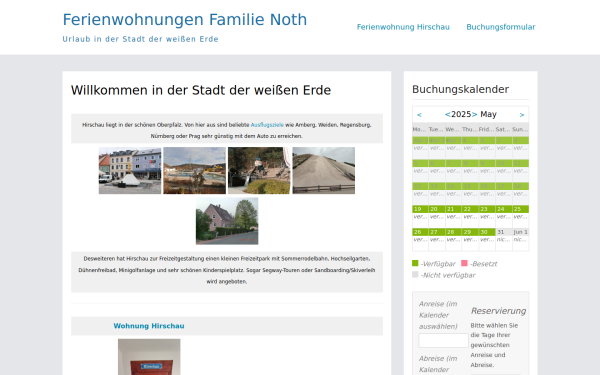Viewport: 600px width, 375px height.
Task: Go to previous month in calendar
Action: (x=419, y=115)
